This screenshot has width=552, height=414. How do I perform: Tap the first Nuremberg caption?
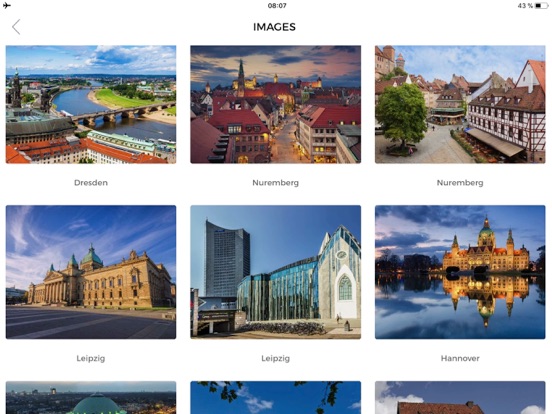(276, 183)
